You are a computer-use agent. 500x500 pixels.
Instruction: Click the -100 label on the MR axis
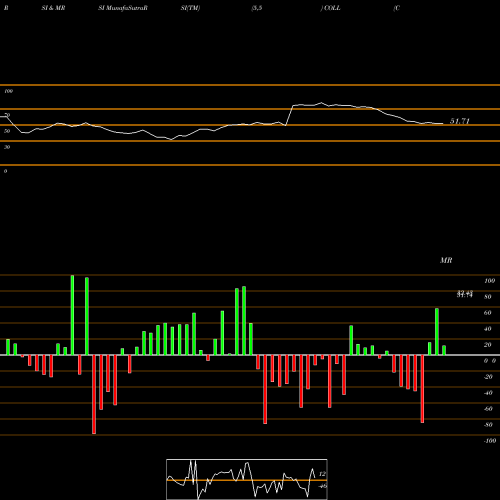pyautogui.click(x=490, y=441)
